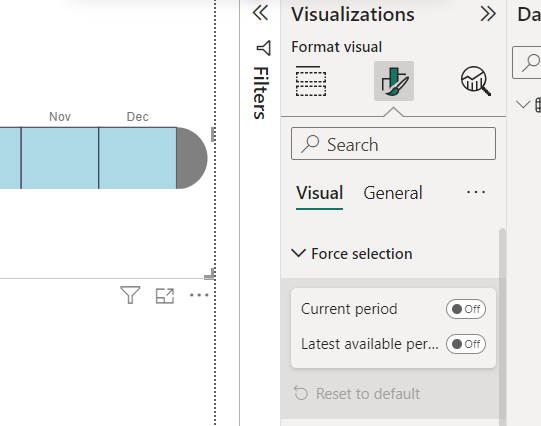Click the Filters megaphone icon
The width and height of the screenshot is (541, 426).
click(x=264, y=48)
